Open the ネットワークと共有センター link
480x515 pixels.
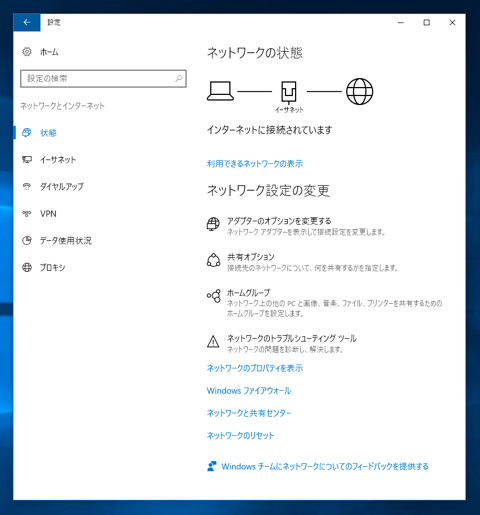tap(249, 413)
